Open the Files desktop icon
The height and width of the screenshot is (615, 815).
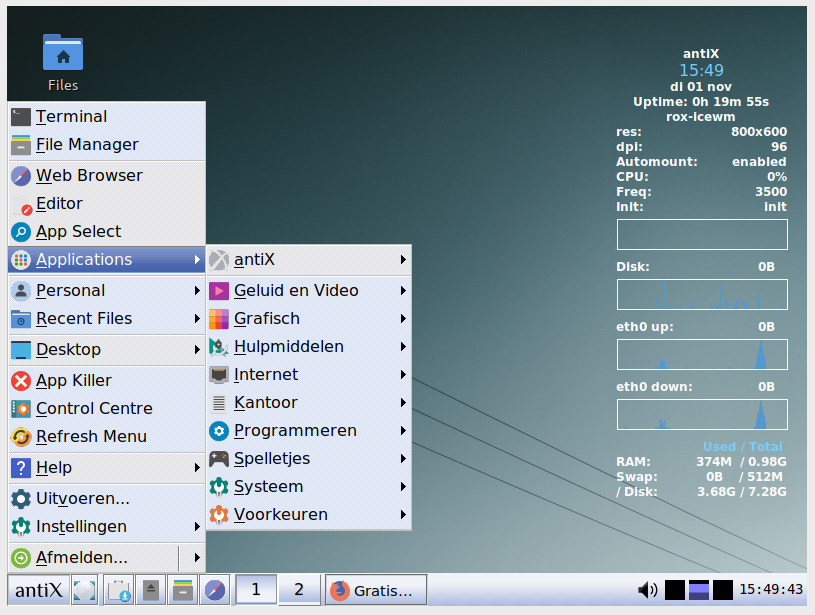pos(63,62)
